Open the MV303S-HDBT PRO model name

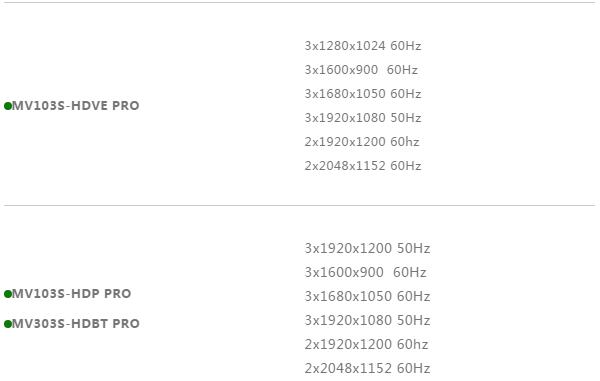tap(76, 324)
